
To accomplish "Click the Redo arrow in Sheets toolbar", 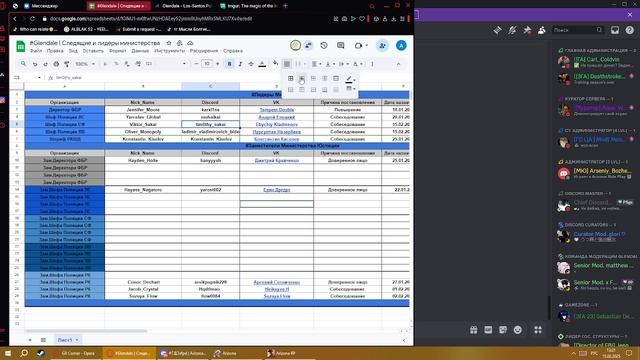I will coord(45,64).
